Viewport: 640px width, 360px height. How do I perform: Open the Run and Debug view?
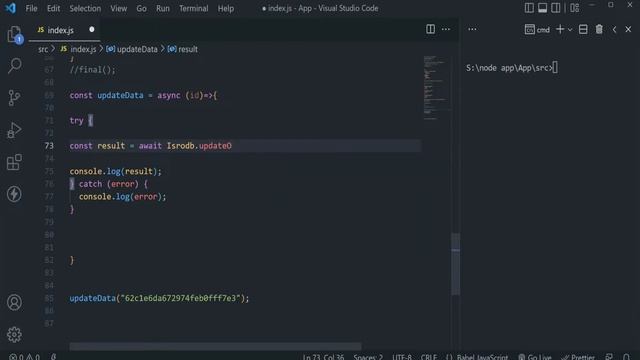[14, 130]
